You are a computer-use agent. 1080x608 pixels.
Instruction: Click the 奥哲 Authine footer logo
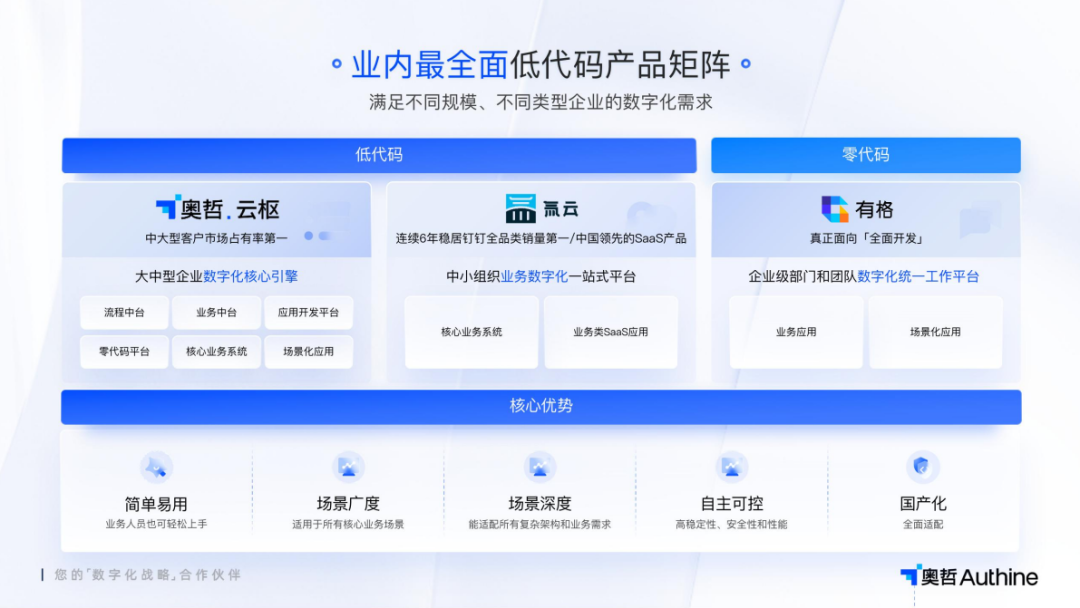[968, 576]
